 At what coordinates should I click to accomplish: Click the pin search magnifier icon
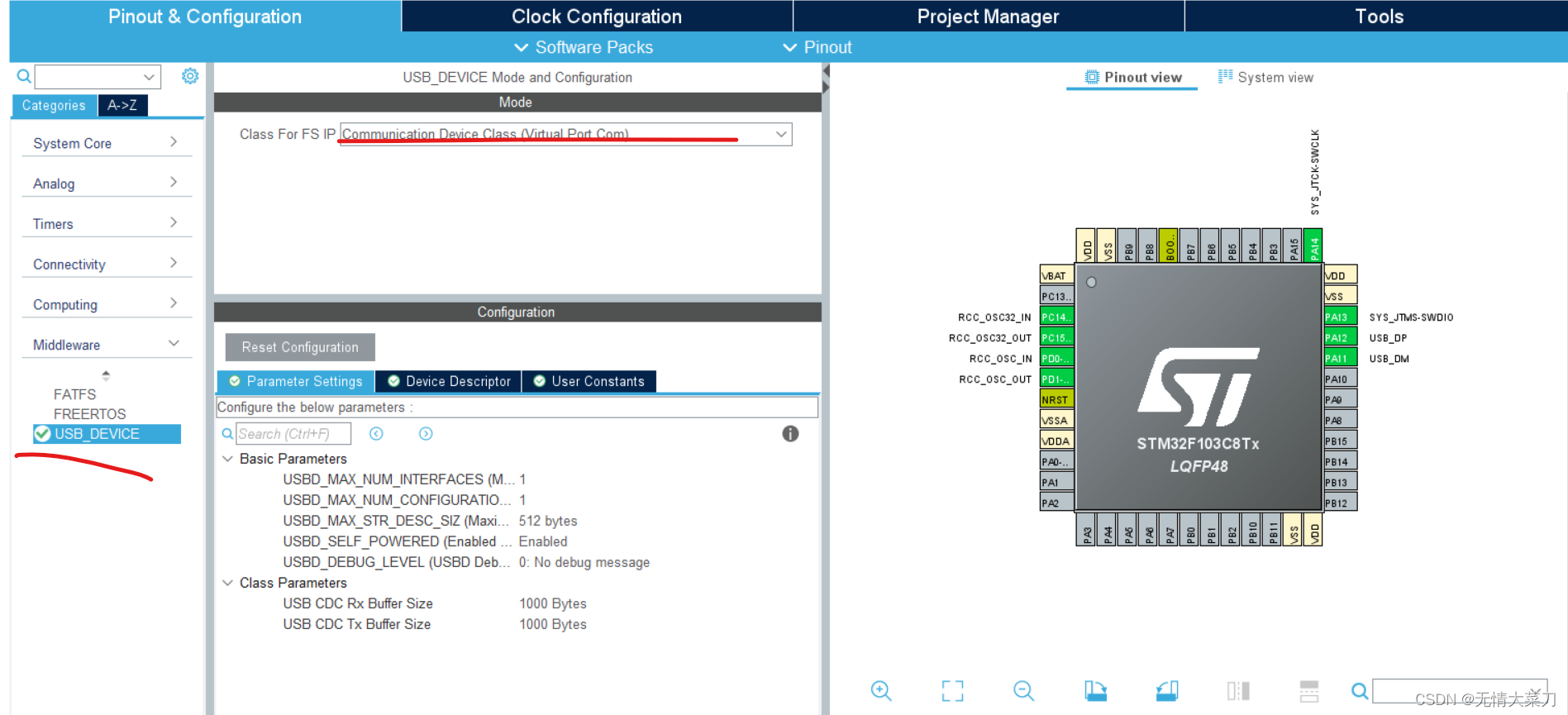coord(1360,691)
